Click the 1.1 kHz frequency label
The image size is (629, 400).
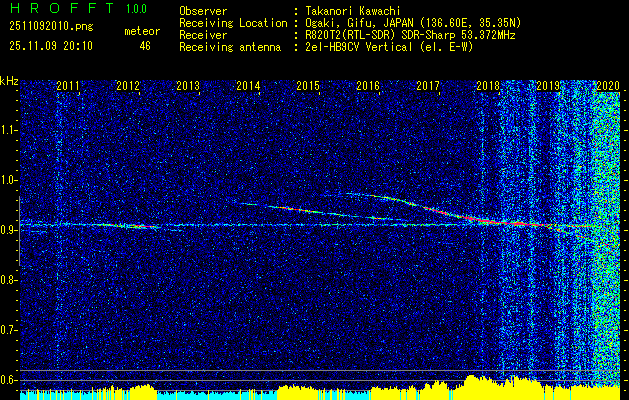click(x=9, y=130)
